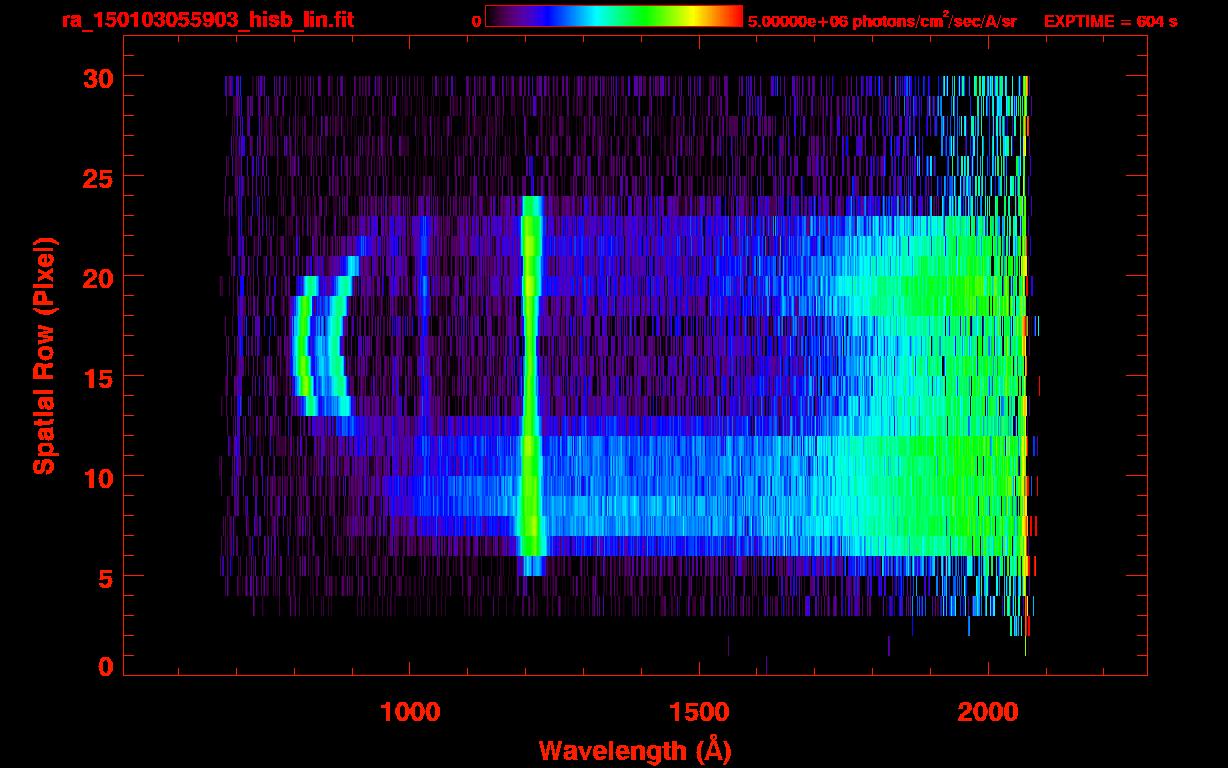Screen dimensions: 1228x768
Task: Click the left curved arc feature near 800 Å
Action: [305, 345]
